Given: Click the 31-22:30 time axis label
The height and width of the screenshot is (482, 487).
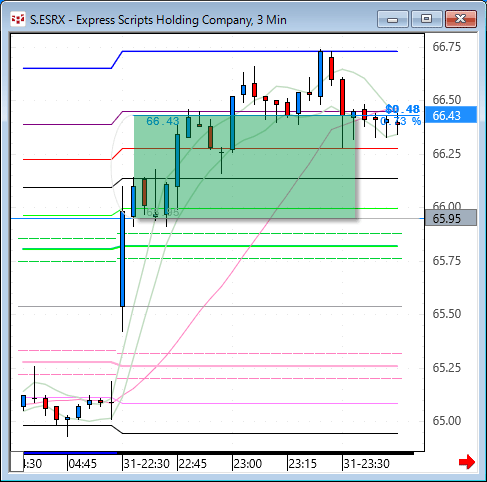Looking at the screenshot, I should coord(146,464).
